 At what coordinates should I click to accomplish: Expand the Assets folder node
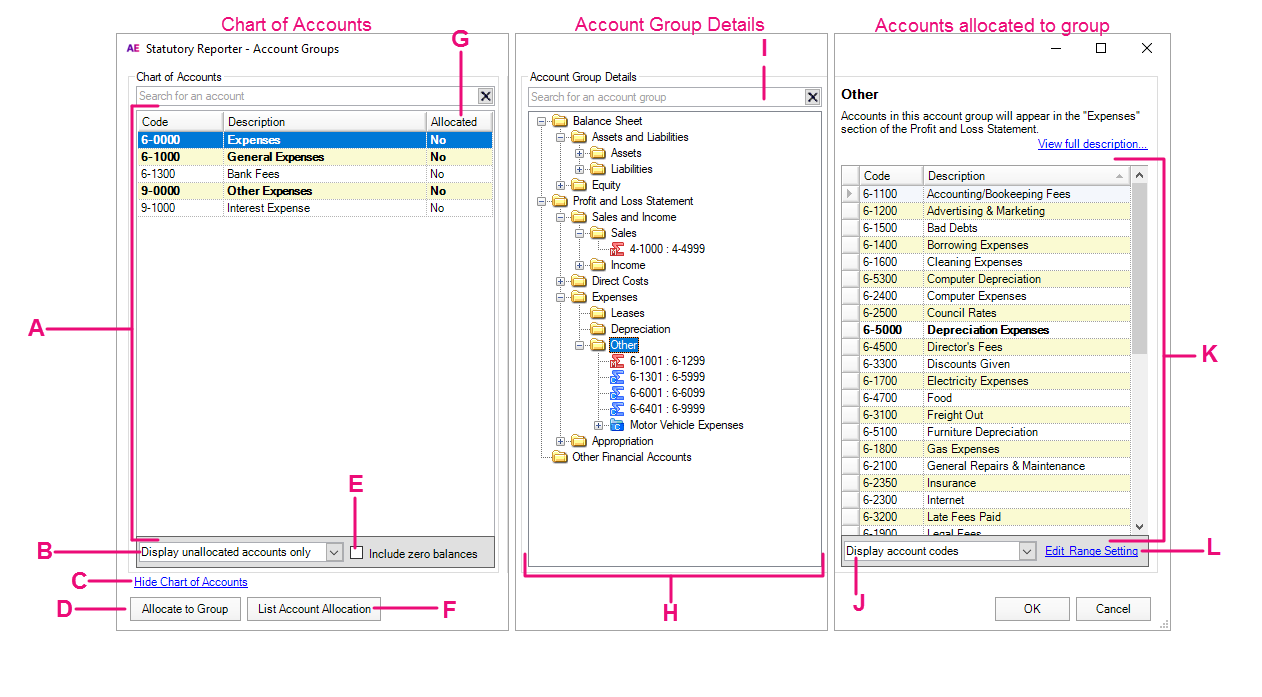click(x=580, y=153)
